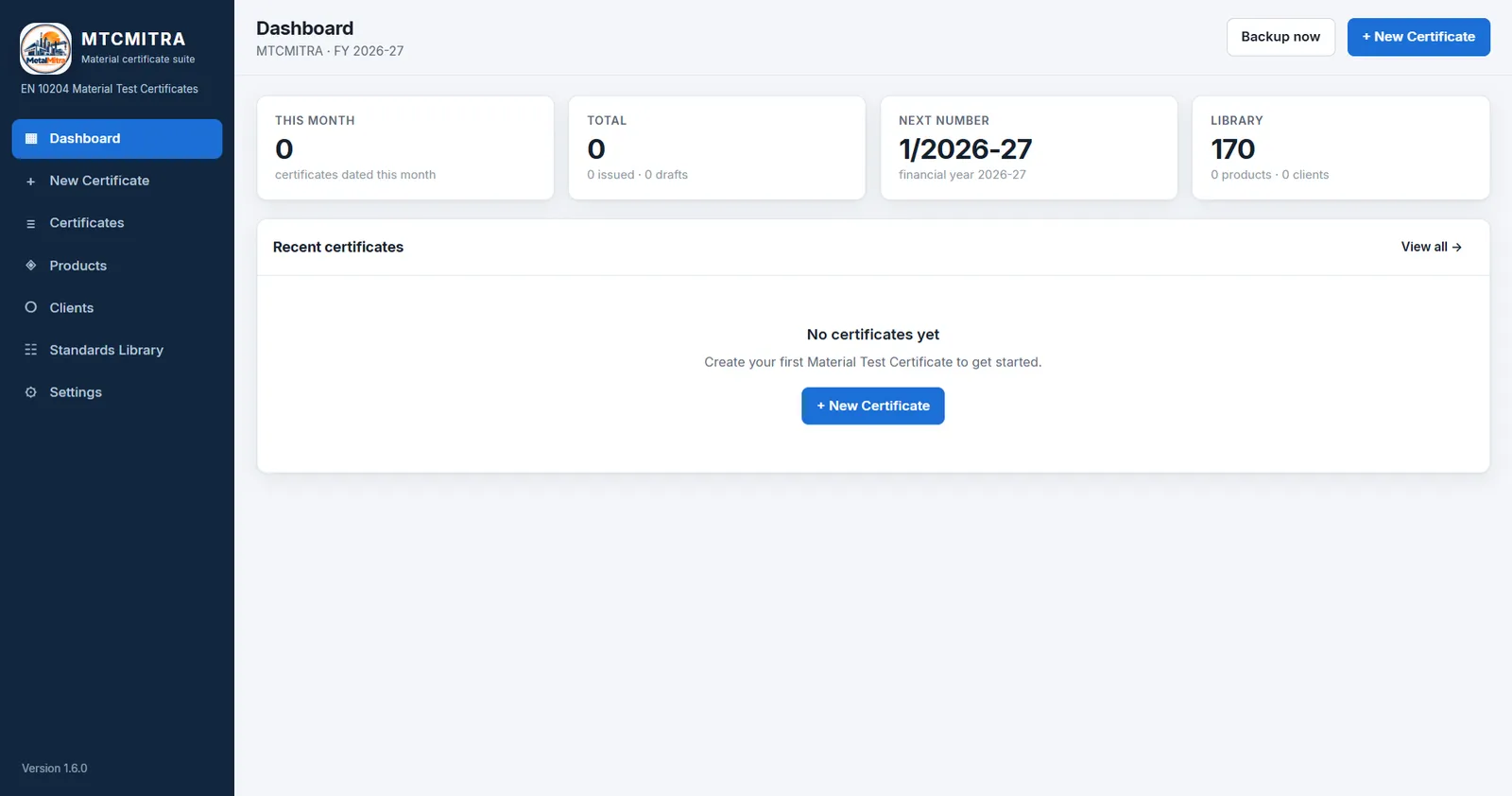1512x796 pixels.
Task: Click the '1/2026-27' next number value
Action: [965, 148]
